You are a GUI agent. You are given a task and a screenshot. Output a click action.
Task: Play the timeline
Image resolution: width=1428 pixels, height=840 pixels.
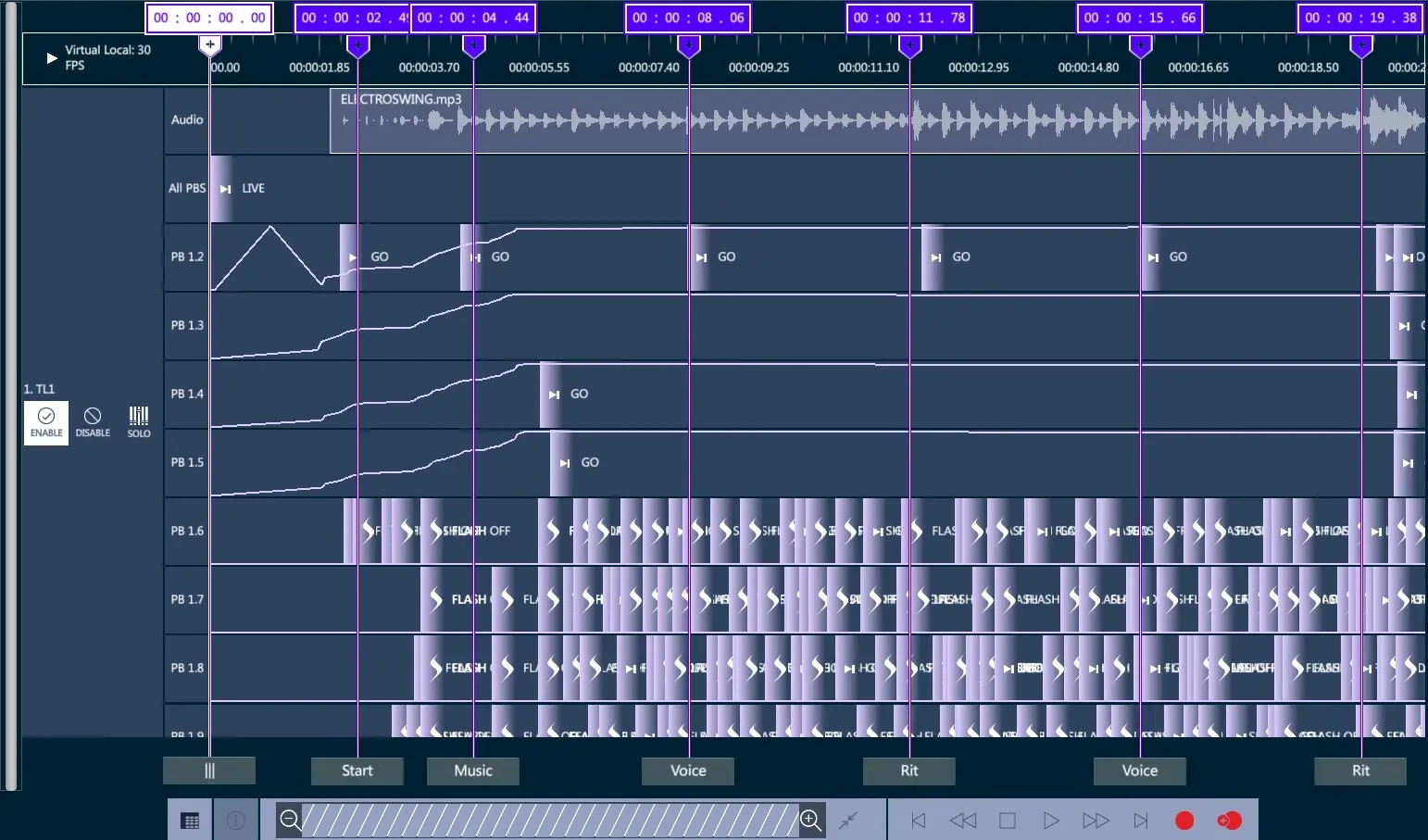(1051, 821)
